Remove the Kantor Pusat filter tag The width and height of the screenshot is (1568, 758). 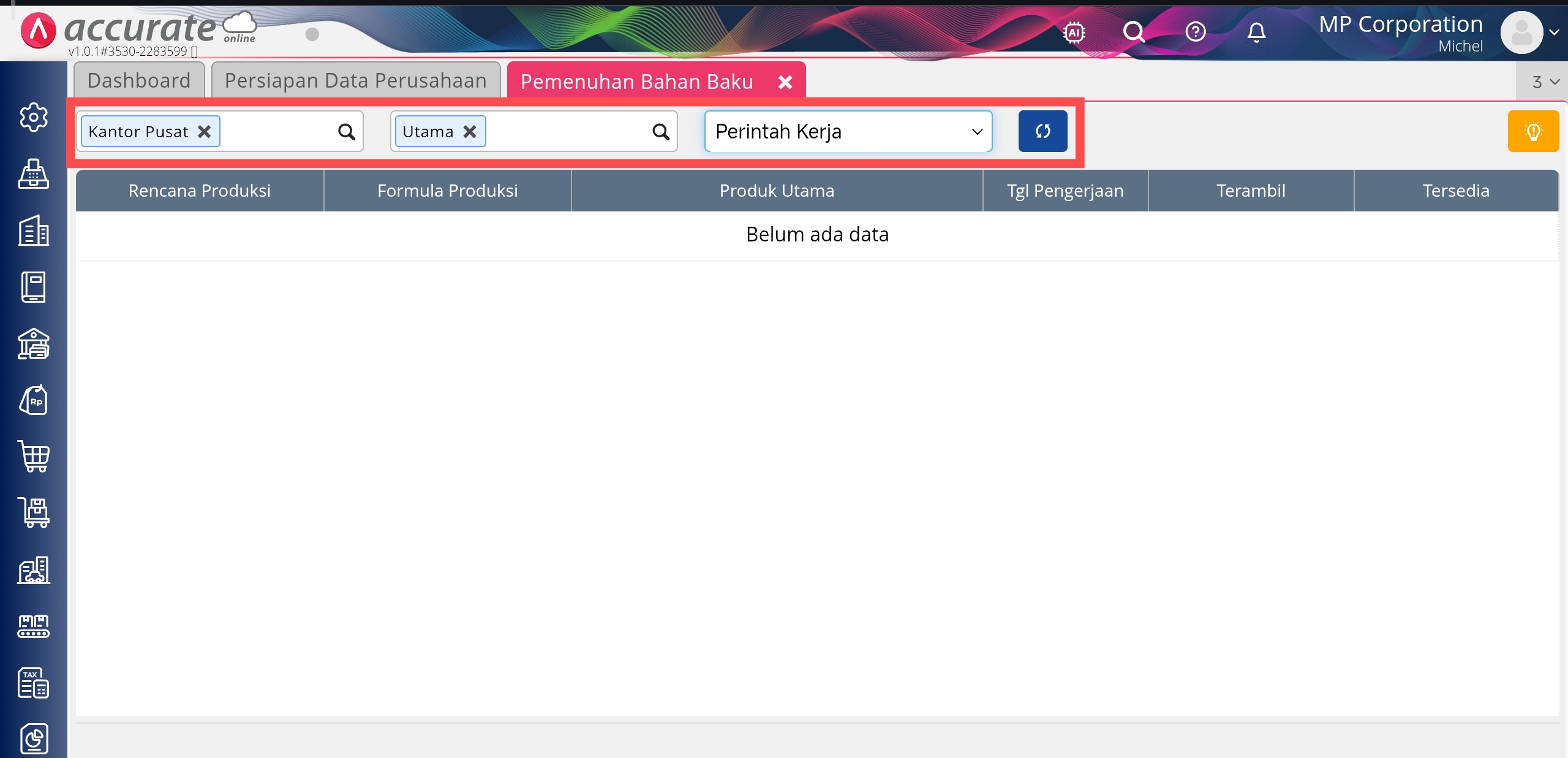point(204,132)
